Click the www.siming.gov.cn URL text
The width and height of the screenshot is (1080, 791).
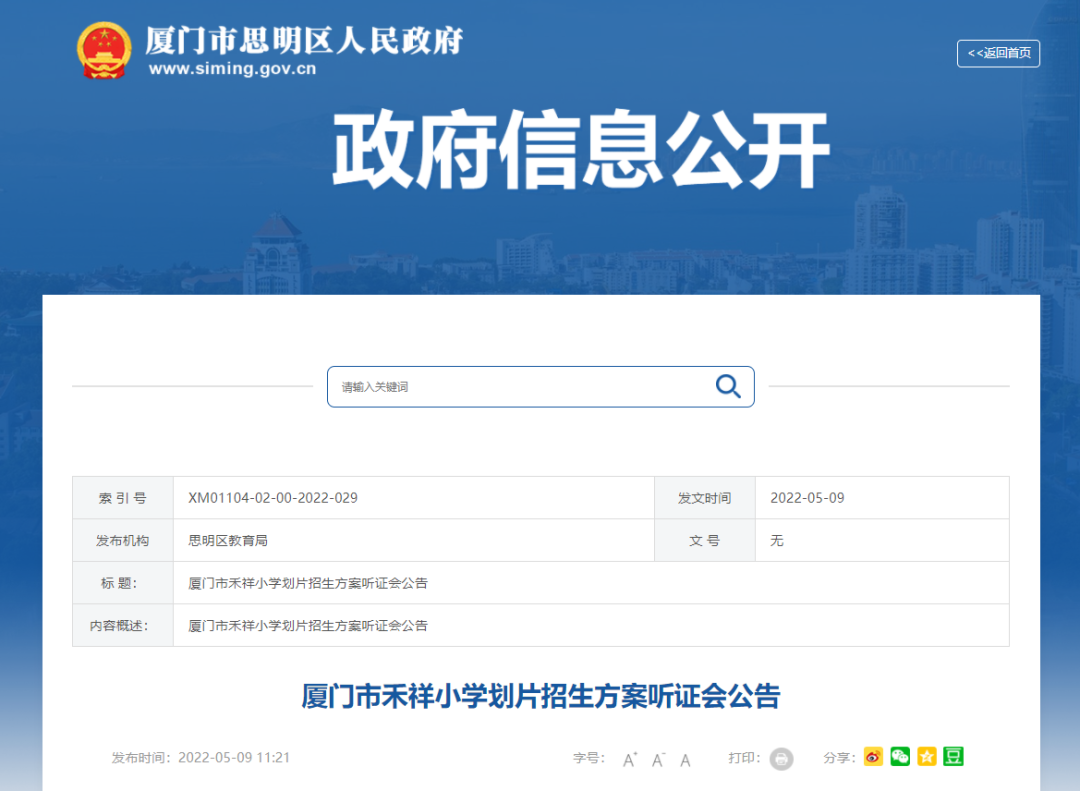point(232,69)
